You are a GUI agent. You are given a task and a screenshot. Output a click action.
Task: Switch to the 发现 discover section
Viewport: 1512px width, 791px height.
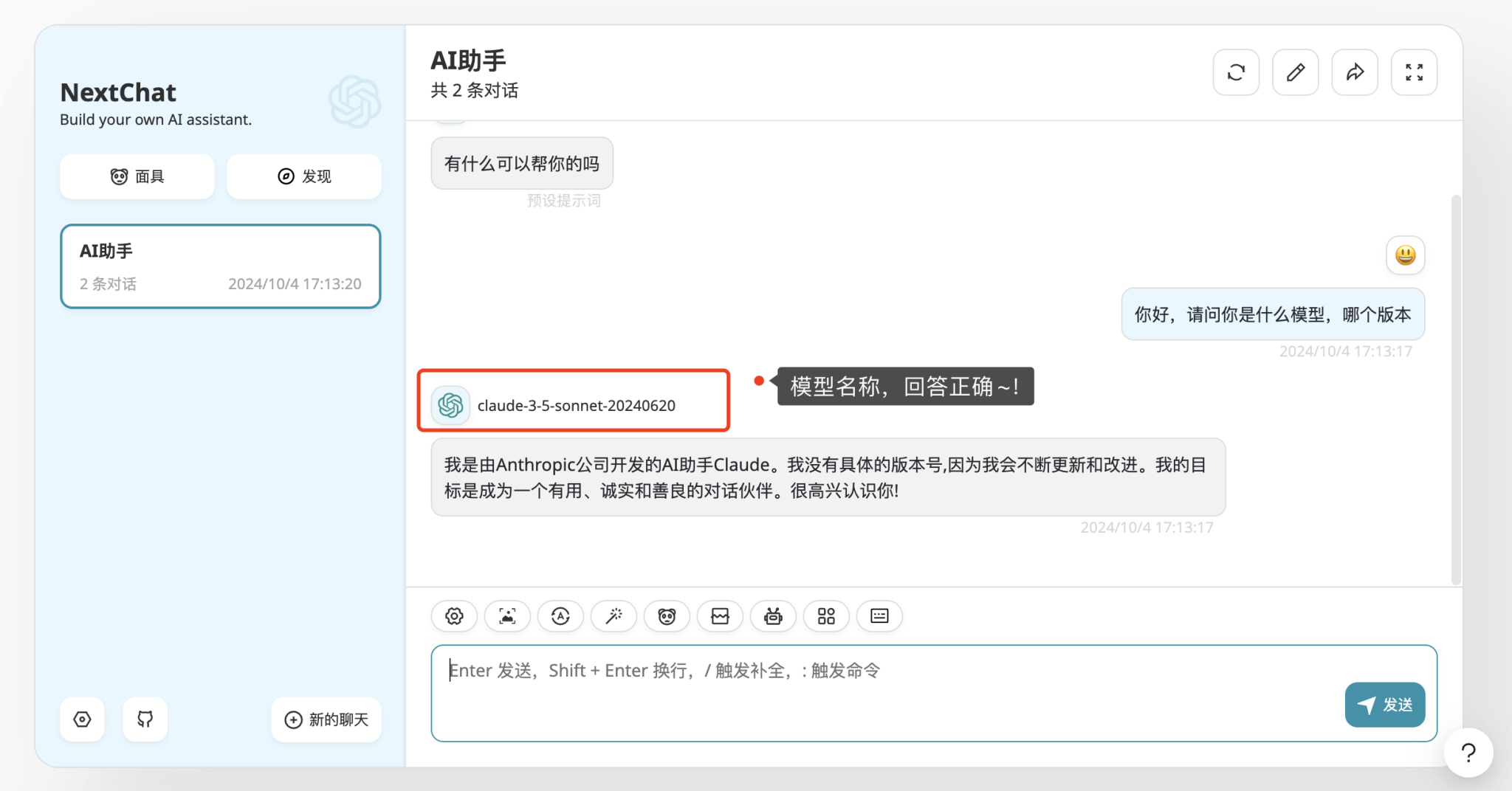303,176
